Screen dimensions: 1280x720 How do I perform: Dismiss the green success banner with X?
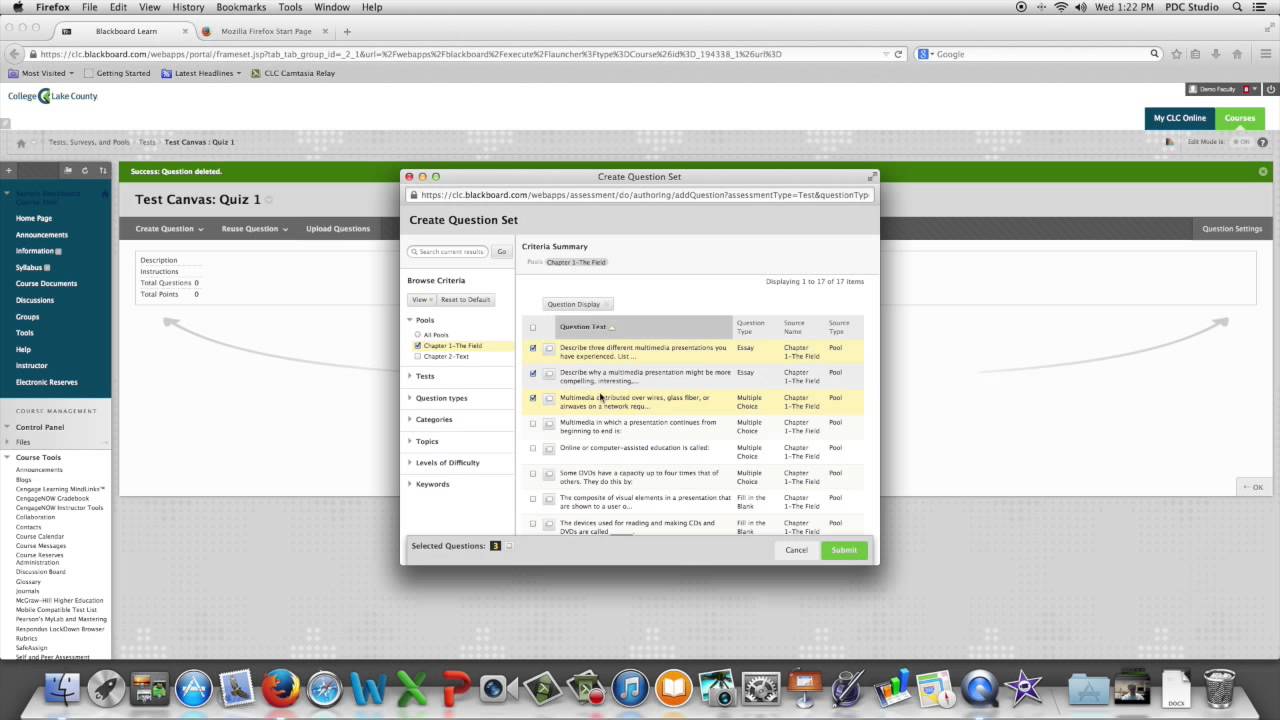1263,172
